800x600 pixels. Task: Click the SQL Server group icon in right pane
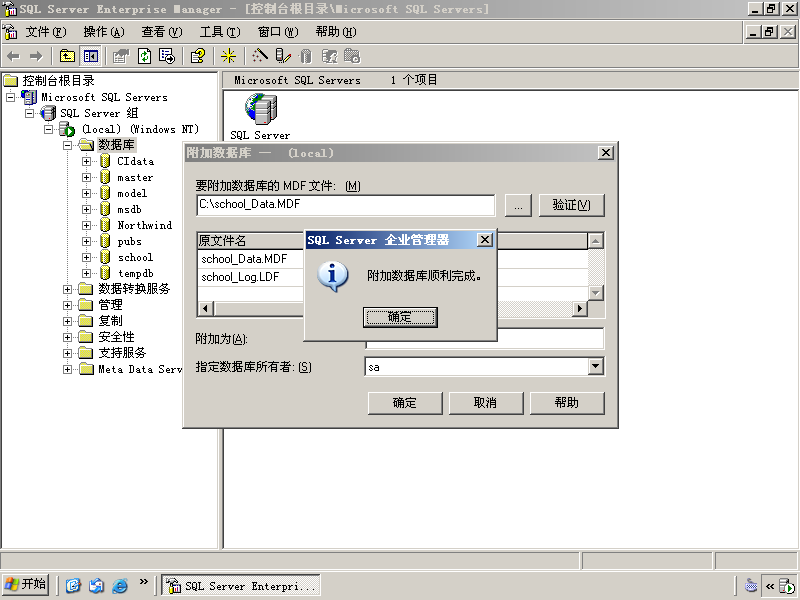click(261, 109)
